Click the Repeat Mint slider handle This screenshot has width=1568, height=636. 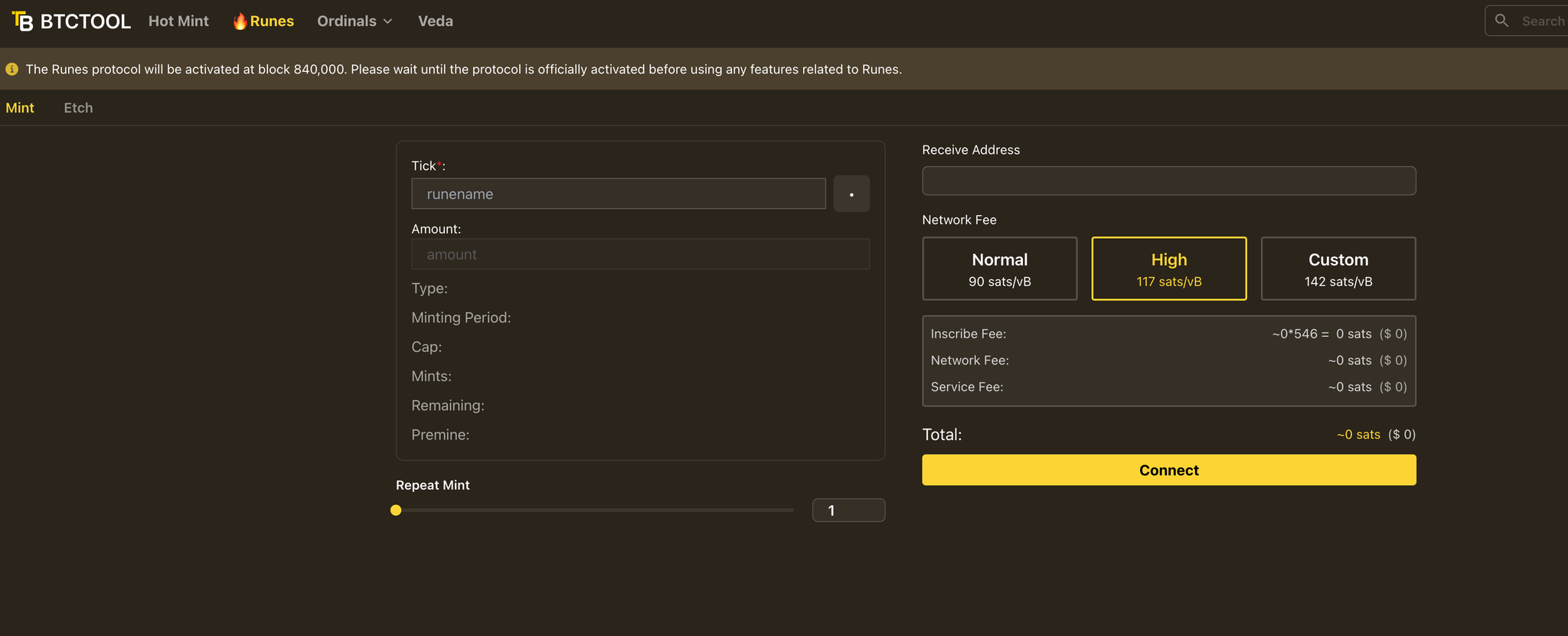tap(396, 510)
